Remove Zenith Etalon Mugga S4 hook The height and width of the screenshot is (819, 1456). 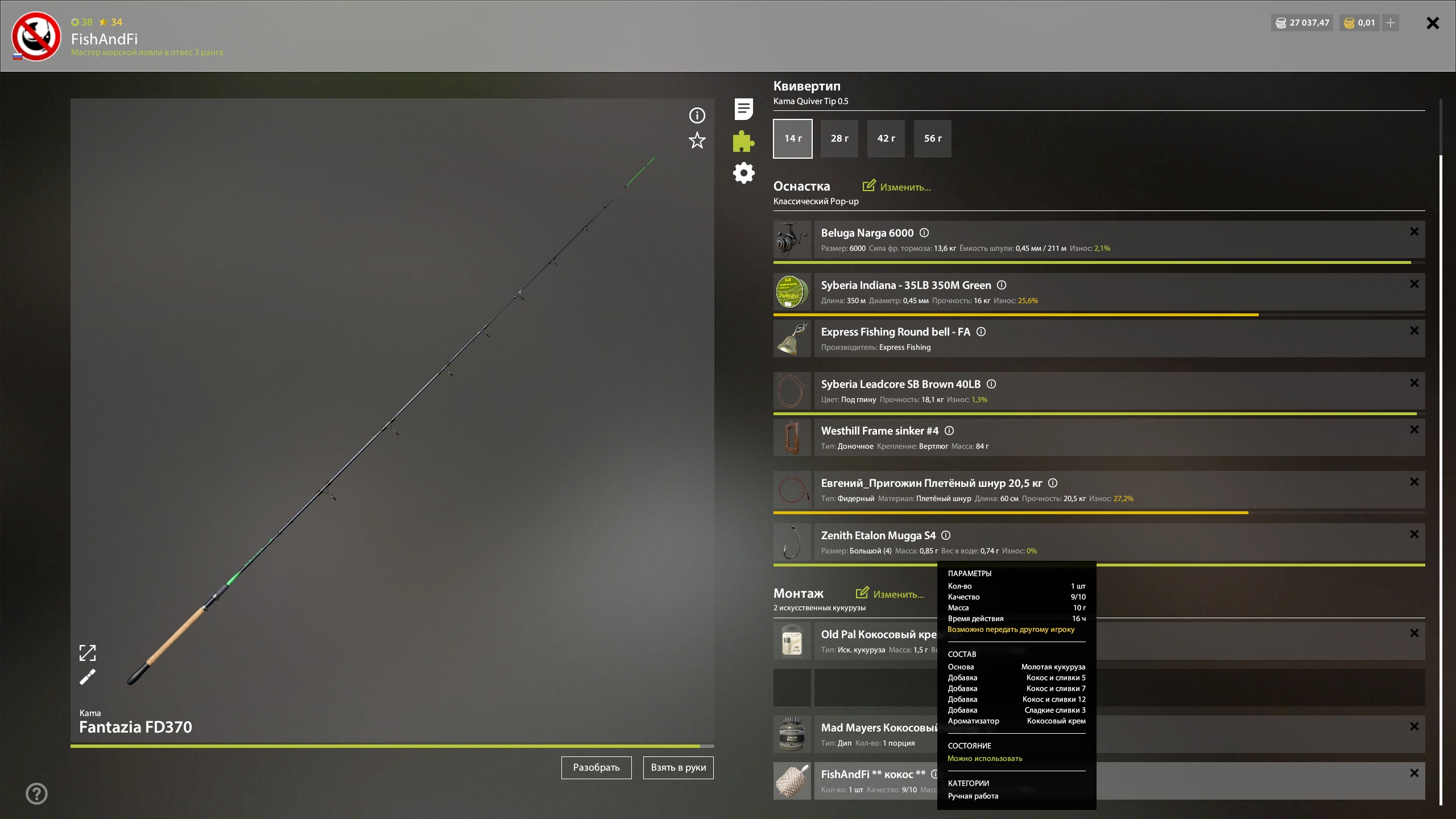coord(1414,534)
